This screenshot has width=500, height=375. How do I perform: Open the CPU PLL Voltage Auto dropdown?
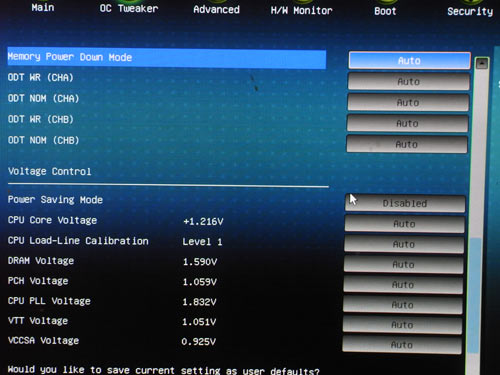point(403,305)
